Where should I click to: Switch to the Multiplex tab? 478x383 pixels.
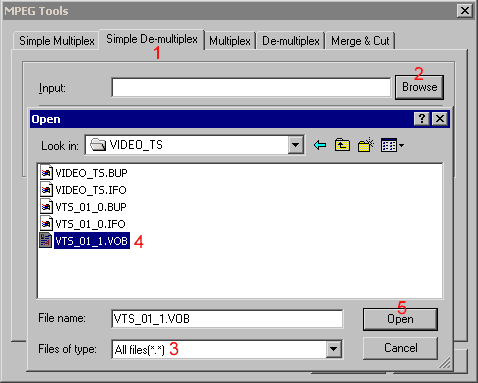point(230,41)
